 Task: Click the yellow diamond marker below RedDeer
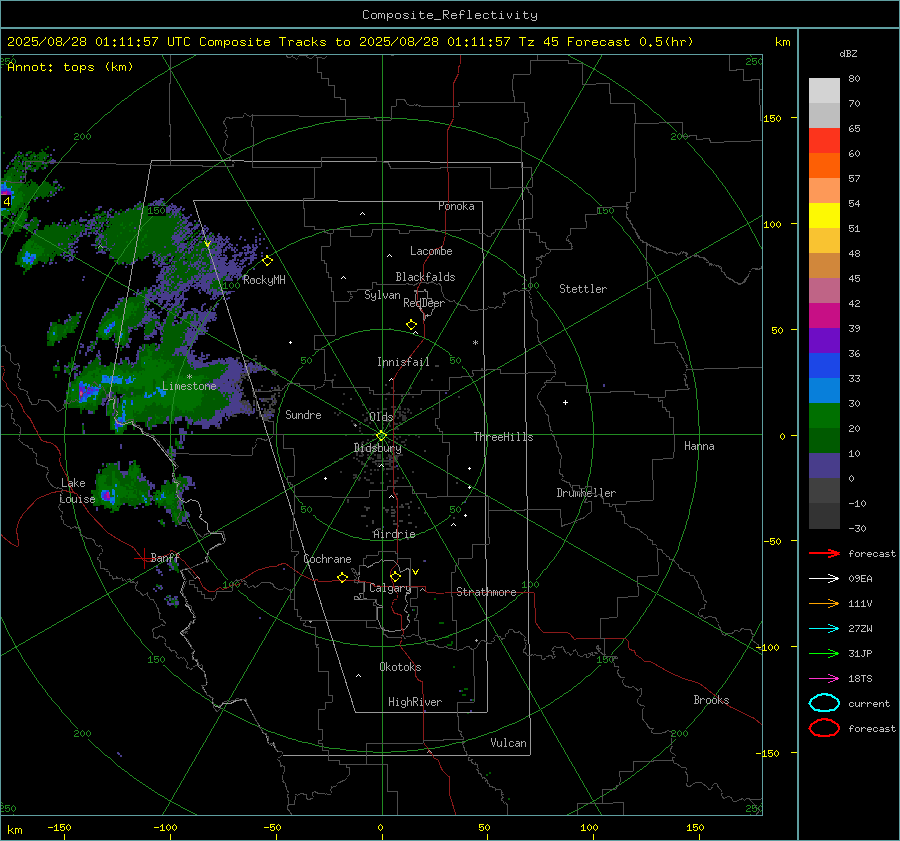tap(411, 325)
